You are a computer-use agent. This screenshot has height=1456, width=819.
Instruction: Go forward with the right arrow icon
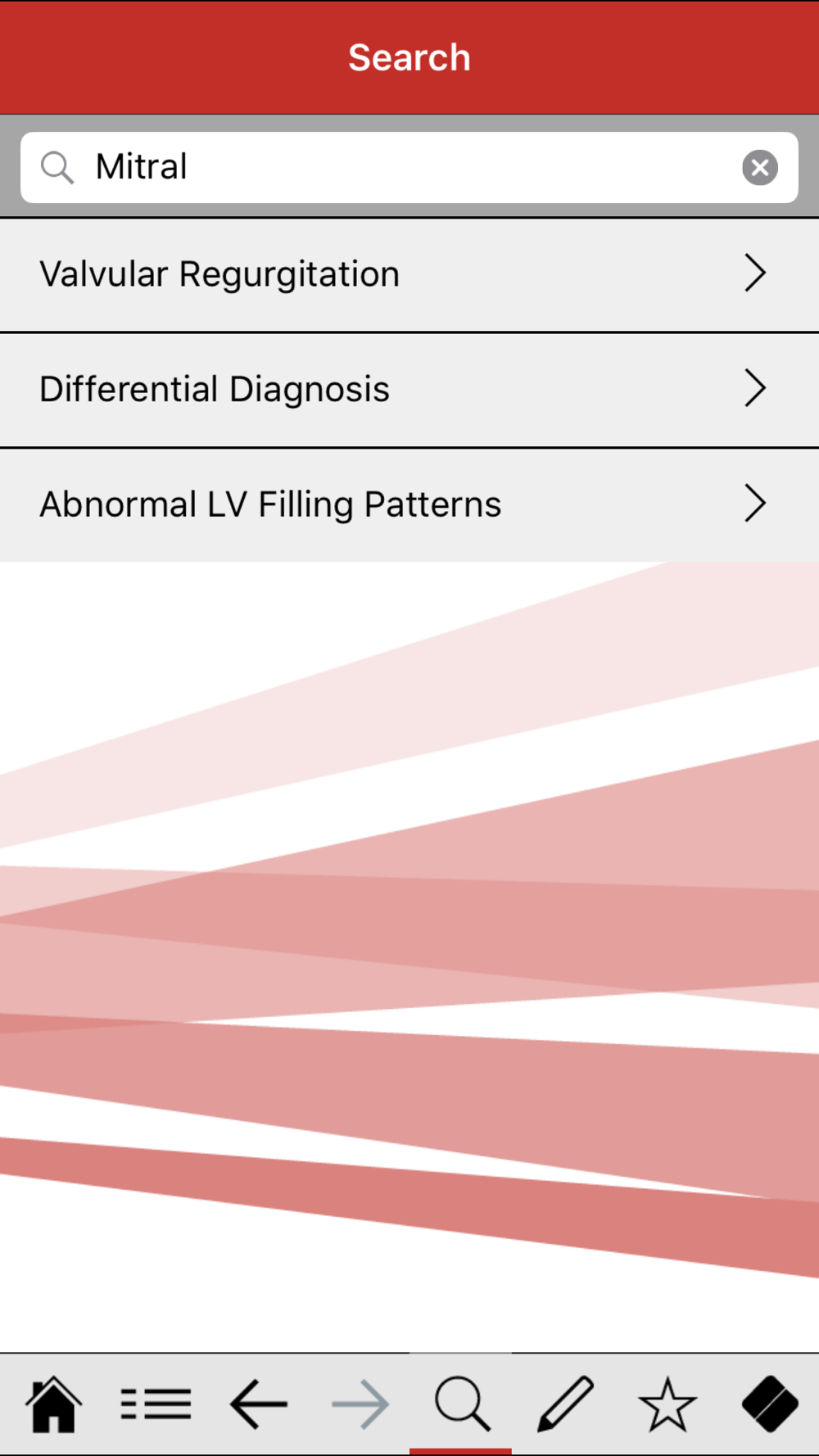coord(360,1404)
